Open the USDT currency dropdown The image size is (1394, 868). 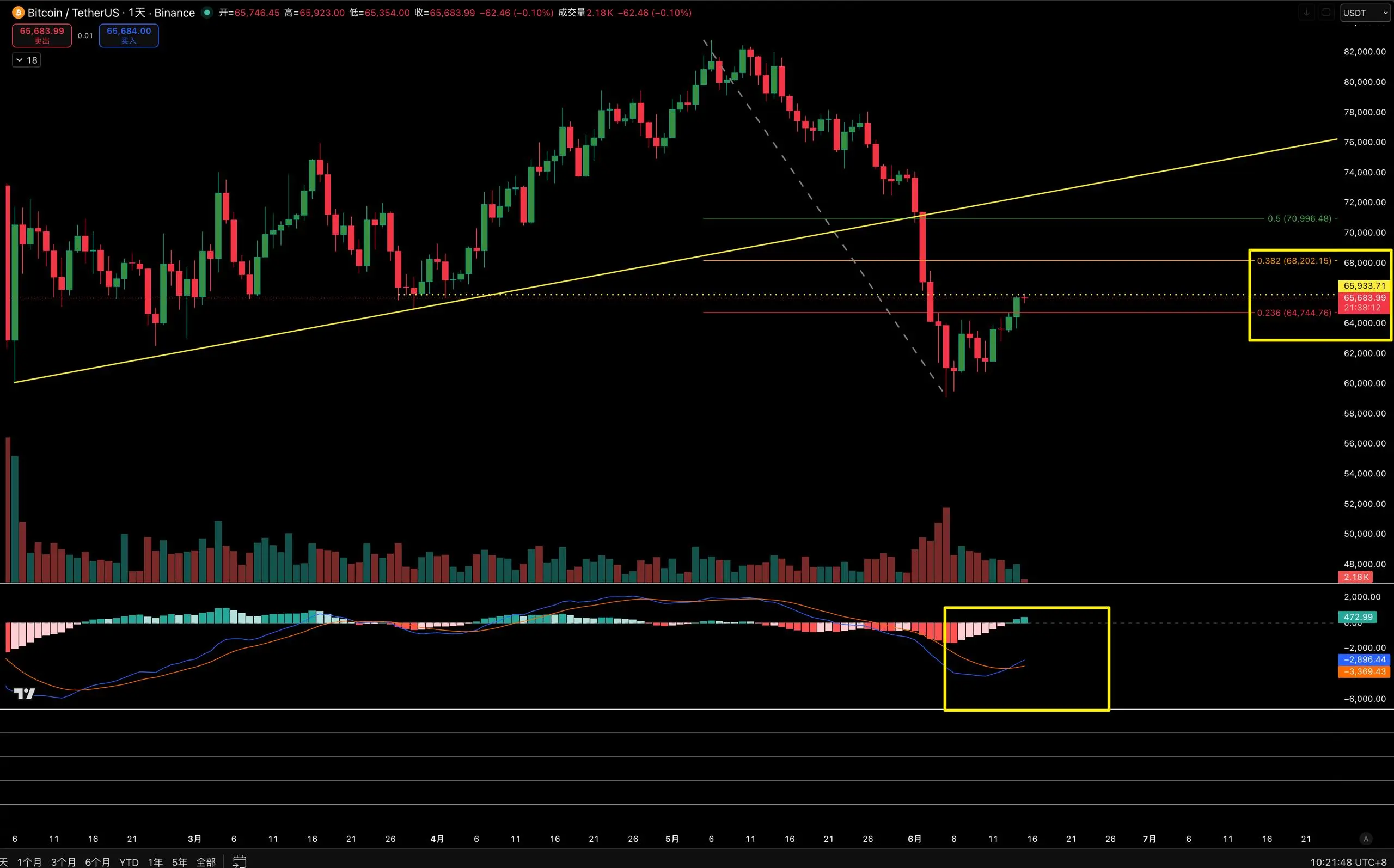(x=1365, y=13)
